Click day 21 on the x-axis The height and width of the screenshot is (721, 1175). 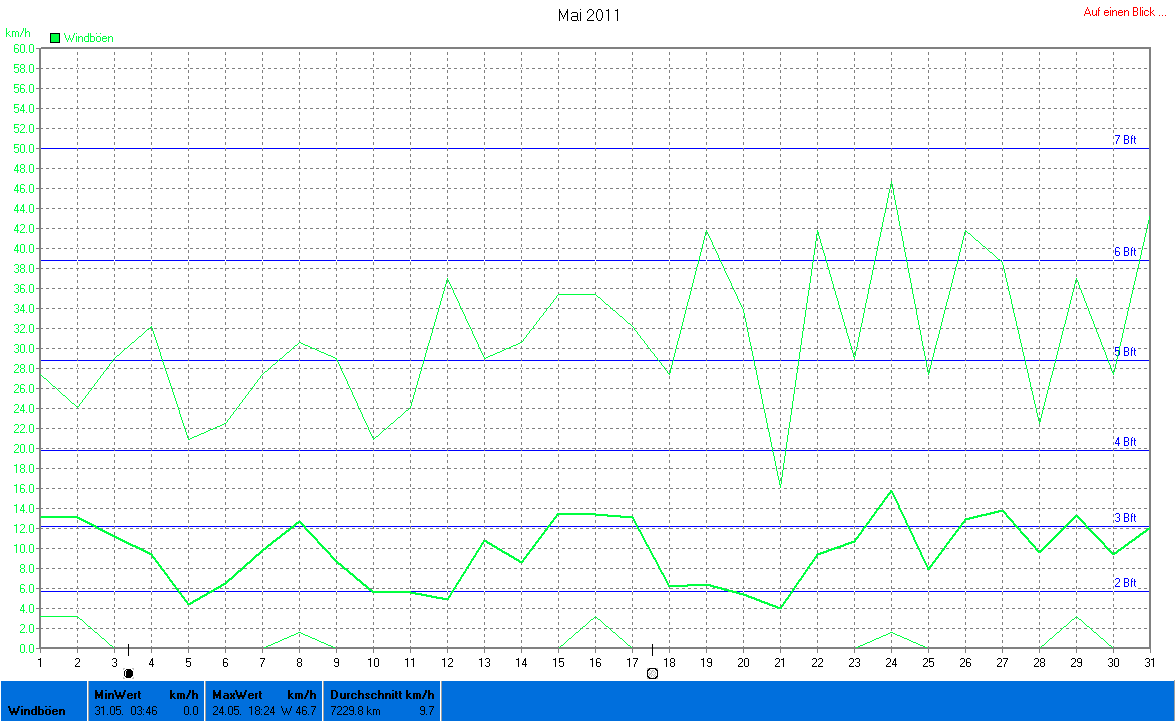tap(780, 663)
